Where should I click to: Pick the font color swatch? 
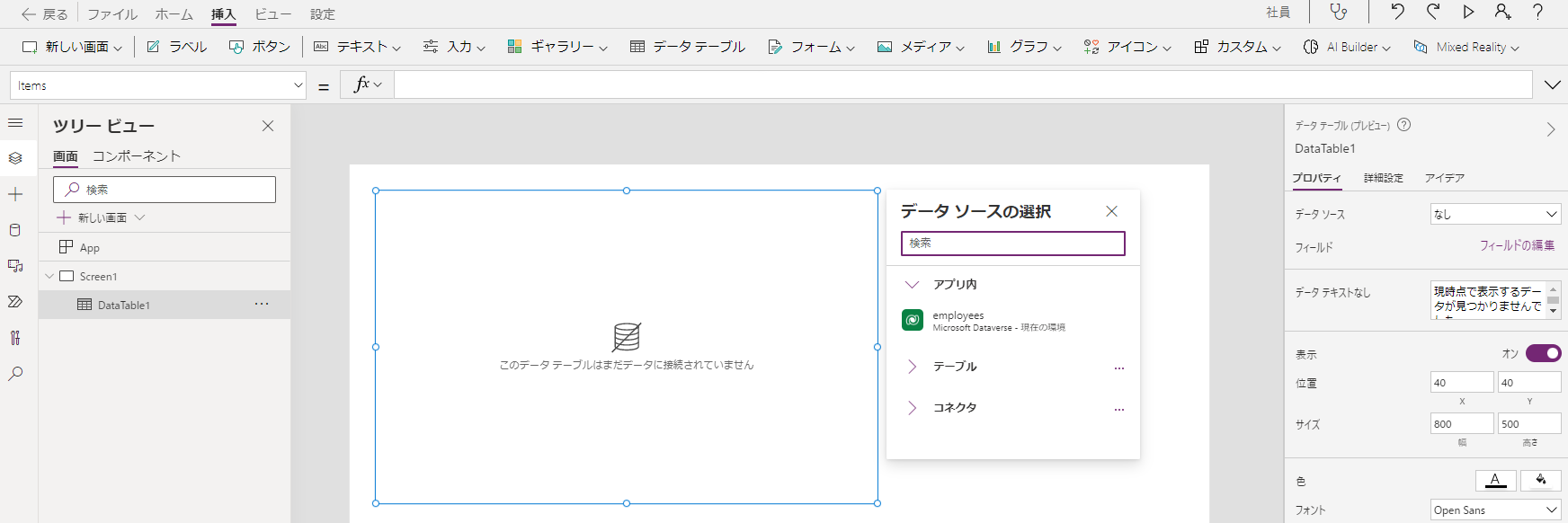pos(1495,481)
